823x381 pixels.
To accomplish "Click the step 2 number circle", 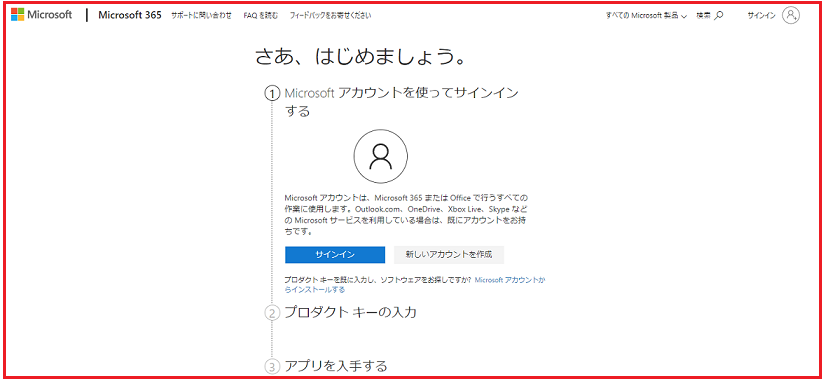I will (272, 314).
